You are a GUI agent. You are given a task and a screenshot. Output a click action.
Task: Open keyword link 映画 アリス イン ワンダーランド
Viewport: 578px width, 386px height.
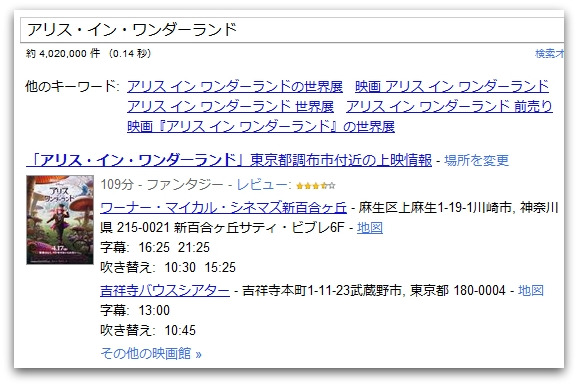coord(452,87)
